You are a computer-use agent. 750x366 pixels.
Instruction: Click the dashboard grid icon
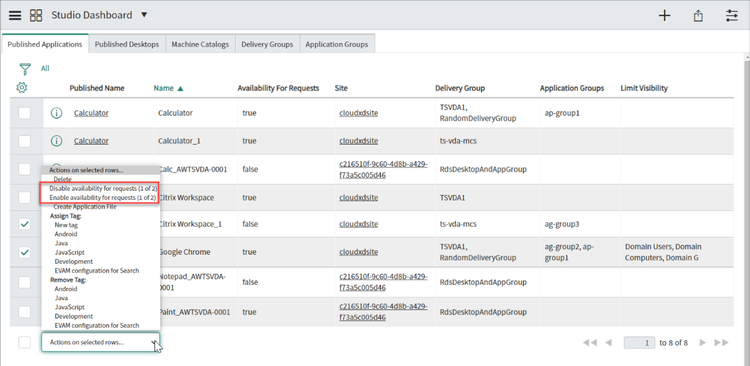point(36,15)
